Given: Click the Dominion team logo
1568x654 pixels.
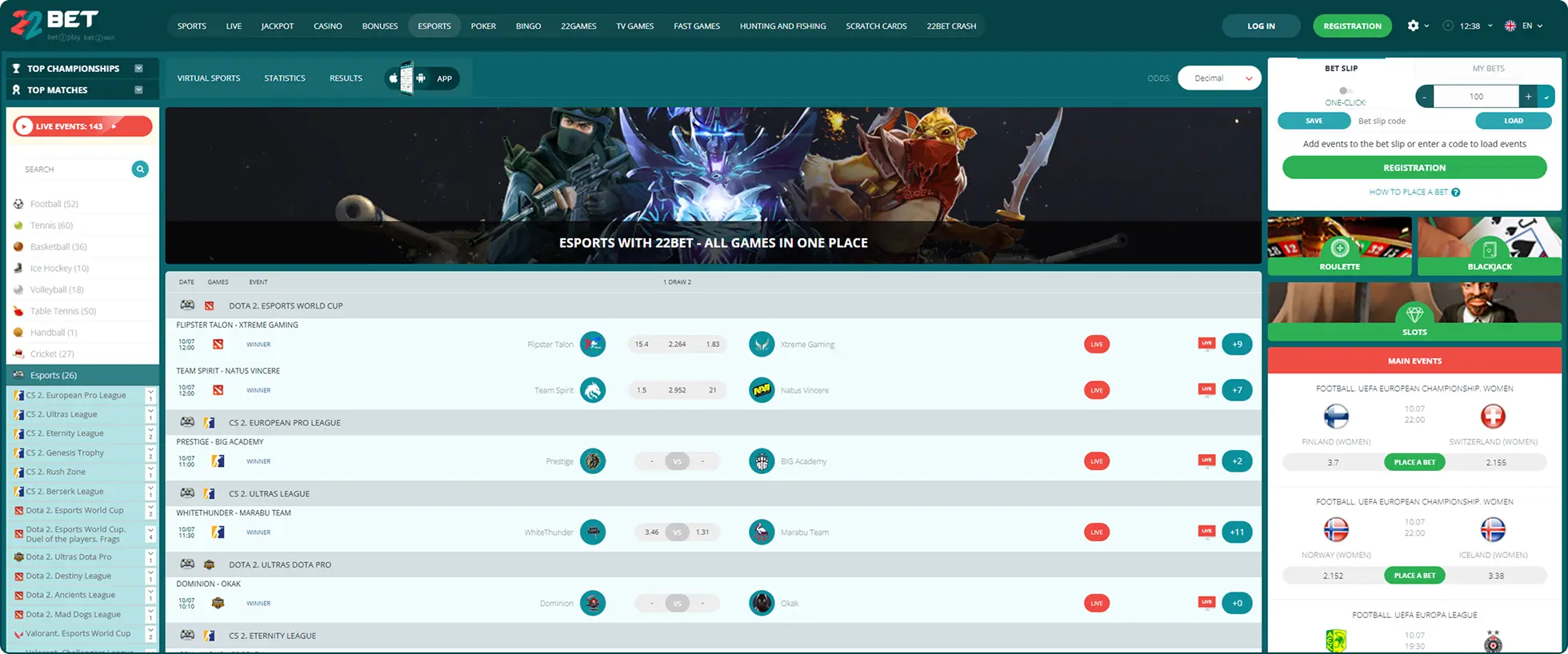Looking at the screenshot, I should pyautogui.click(x=593, y=603).
